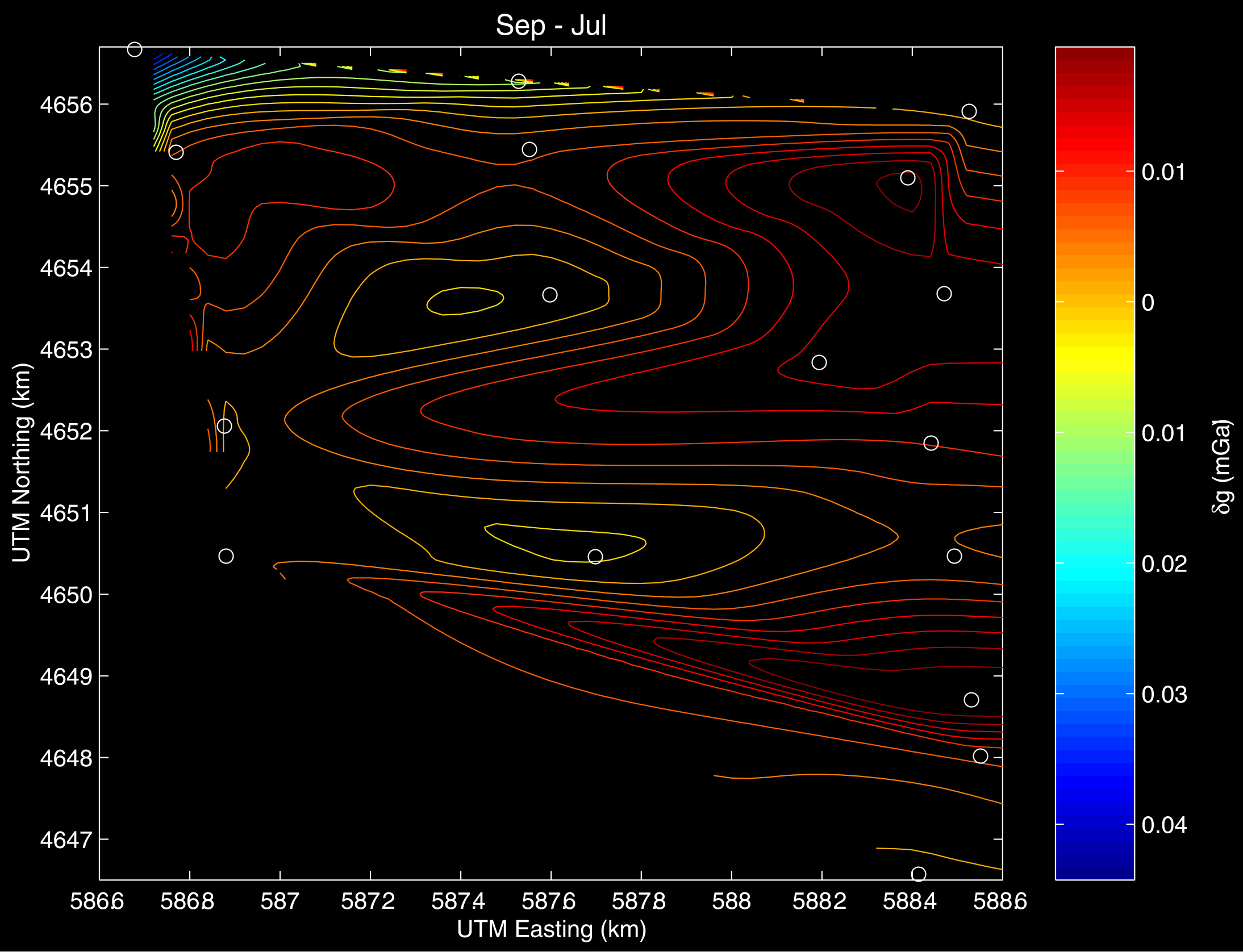Click the δg (mGal) colorbar label
1243x952 pixels.
(1221, 467)
